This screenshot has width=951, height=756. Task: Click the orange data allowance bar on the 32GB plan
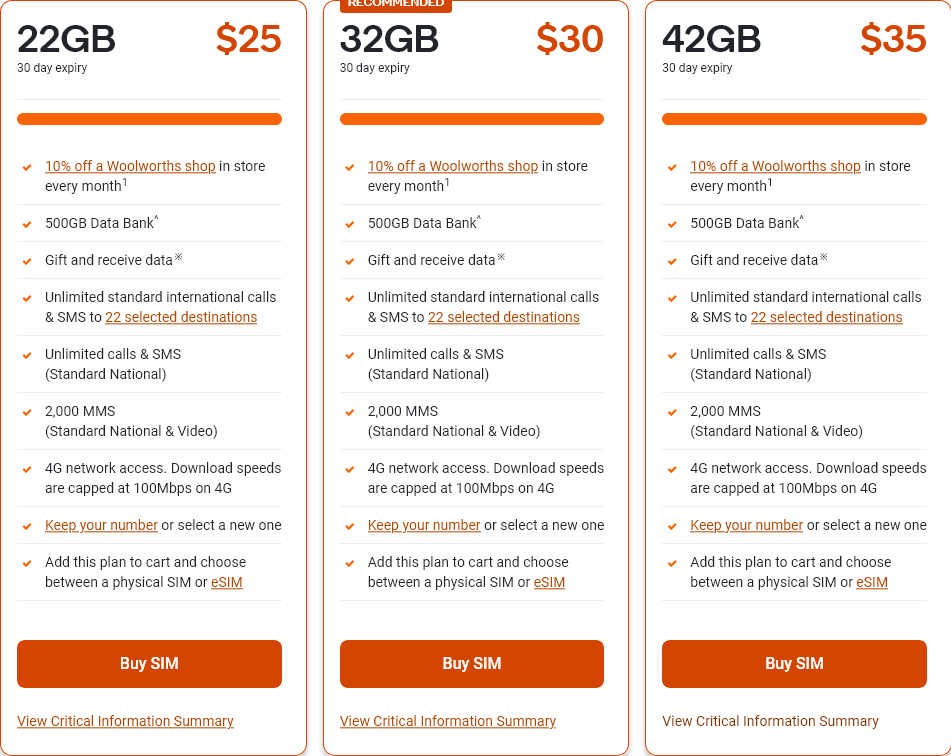[x=471, y=118]
